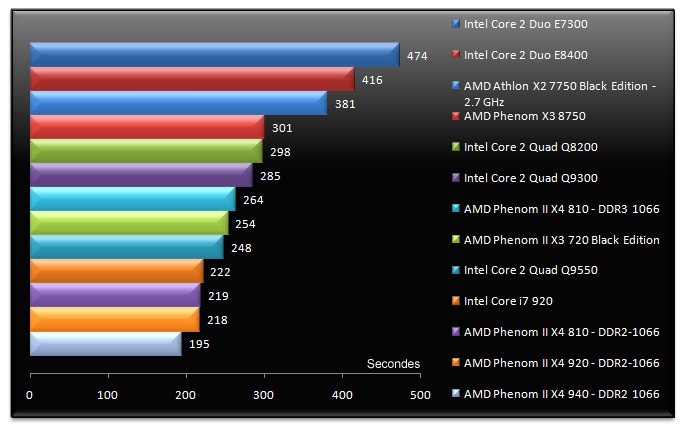The width and height of the screenshot is (685, 431).
Task: Select the legend text AMD Phenom X3 8750
Action: (x=525, y=116)
